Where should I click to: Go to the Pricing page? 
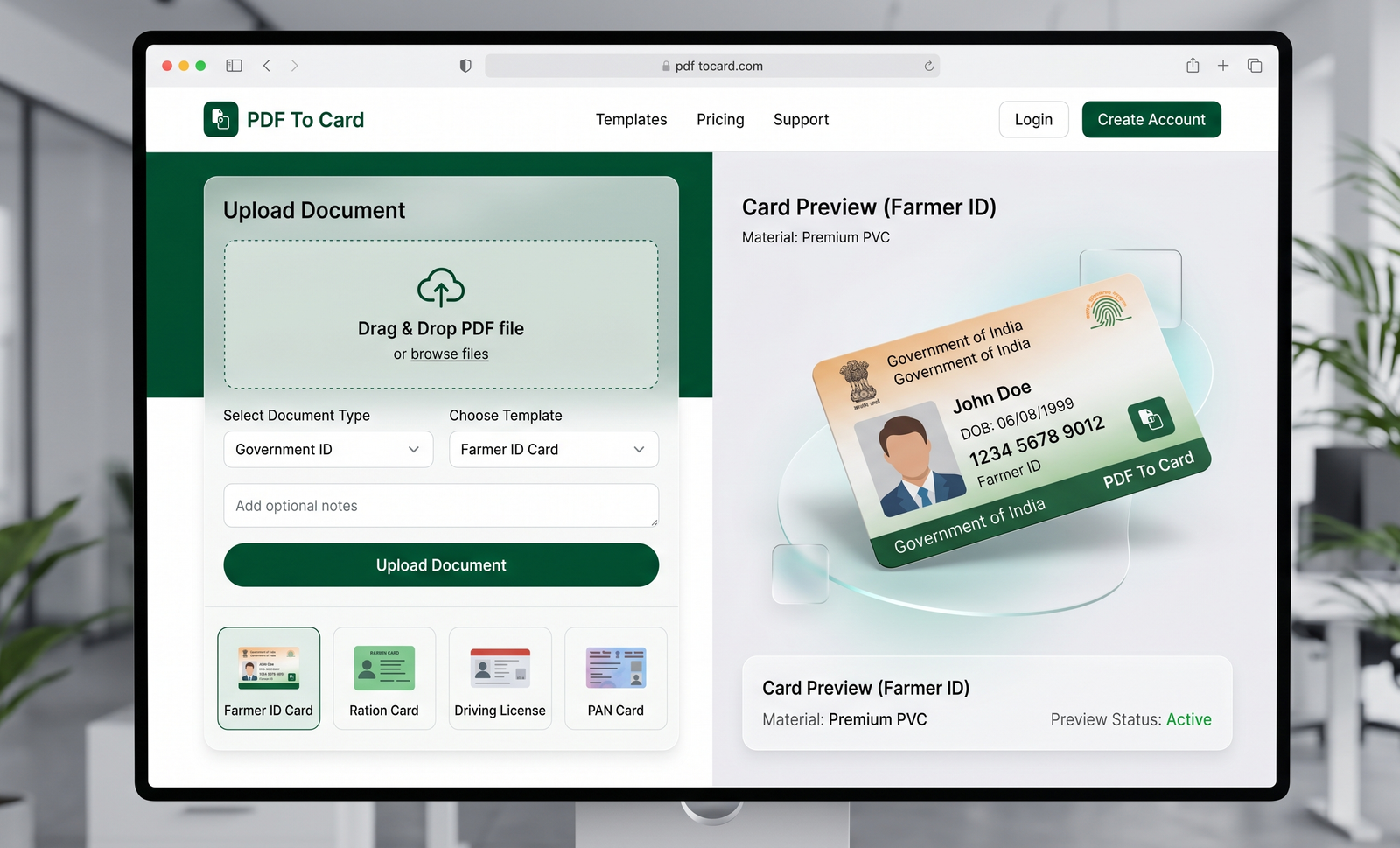pos(720,119)
